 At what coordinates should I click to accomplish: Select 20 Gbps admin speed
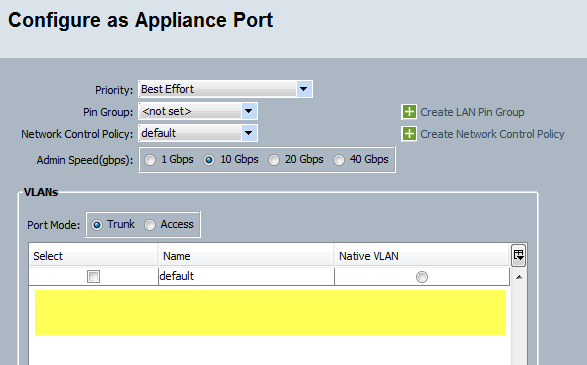click(x=274, y=160)
